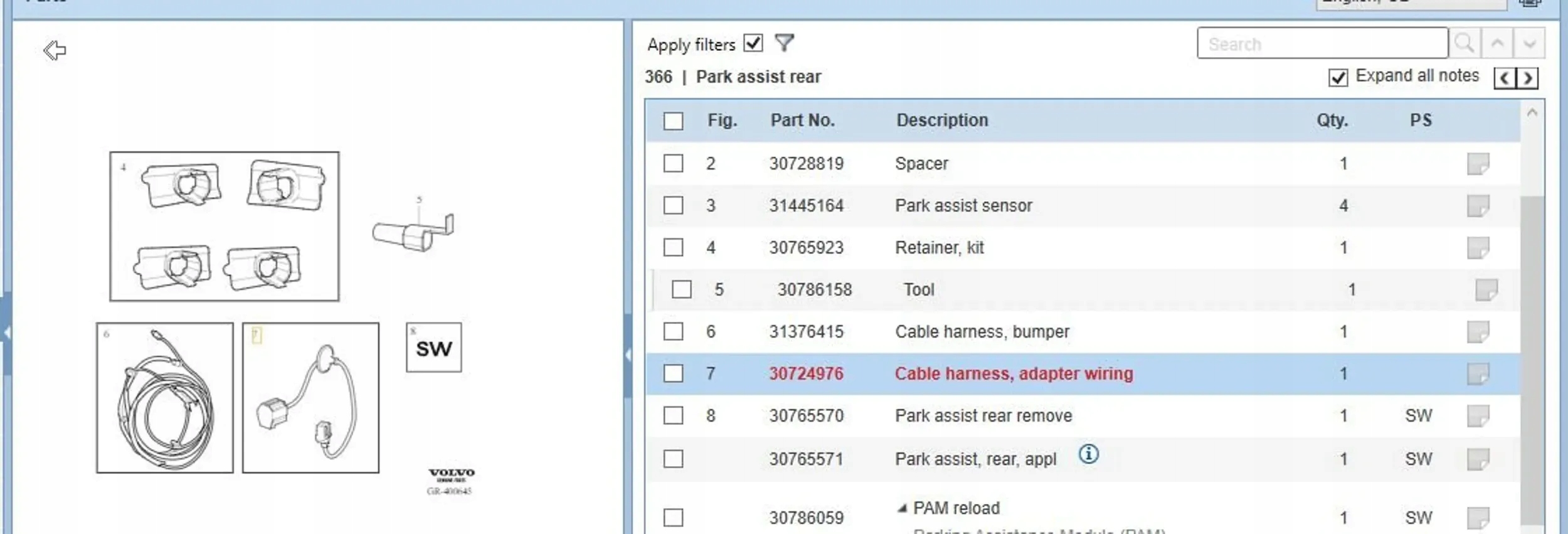Image resolution: width=1568 pixels, height=534 pixels.
Task: Open info icon beside Park assist, rear, appl
Action: 1088,454
